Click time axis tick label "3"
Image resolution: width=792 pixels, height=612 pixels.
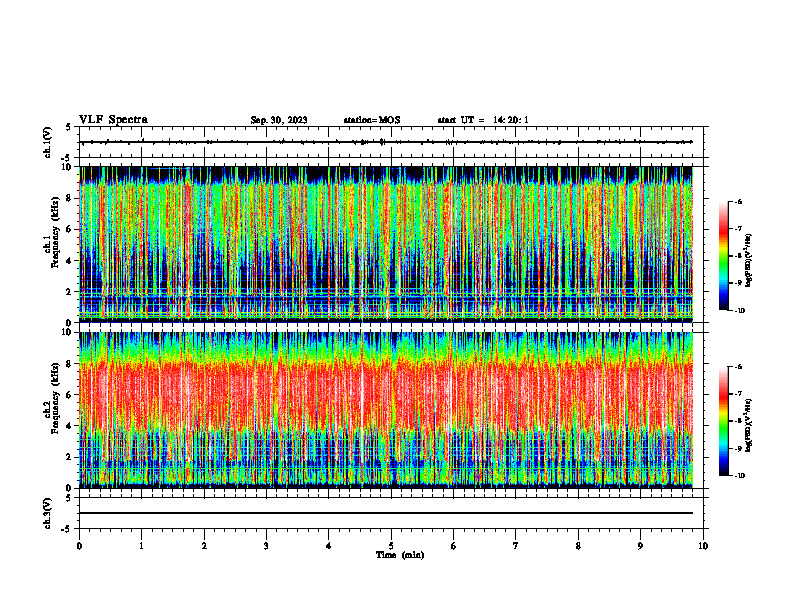pos(266,546)
